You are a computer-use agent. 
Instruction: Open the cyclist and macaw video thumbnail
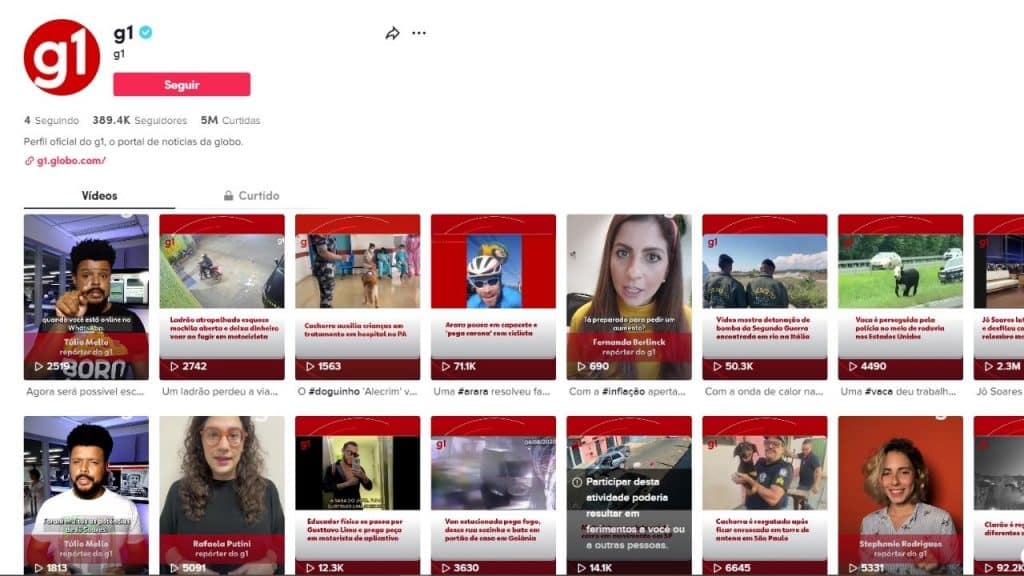[x=493, y=296]
